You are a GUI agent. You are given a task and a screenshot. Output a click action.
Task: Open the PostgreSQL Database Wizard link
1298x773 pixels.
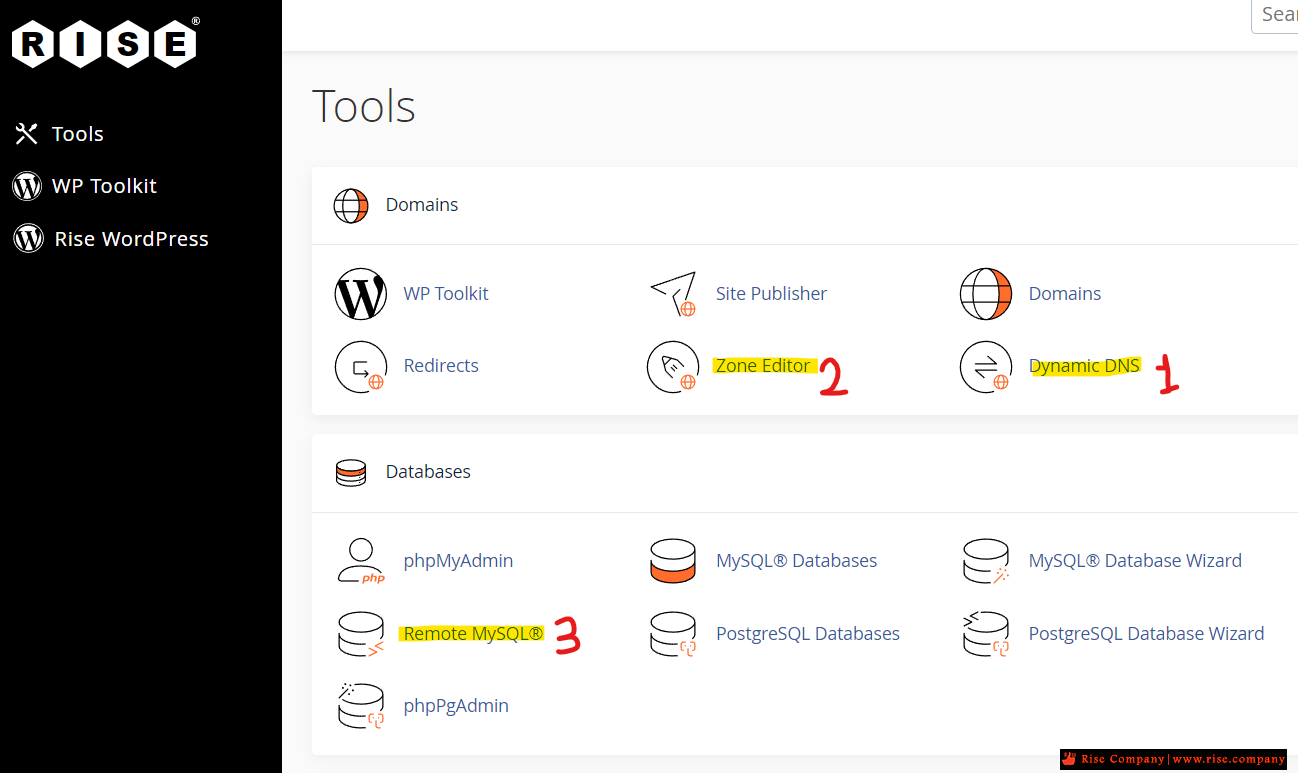(1146, 634)
